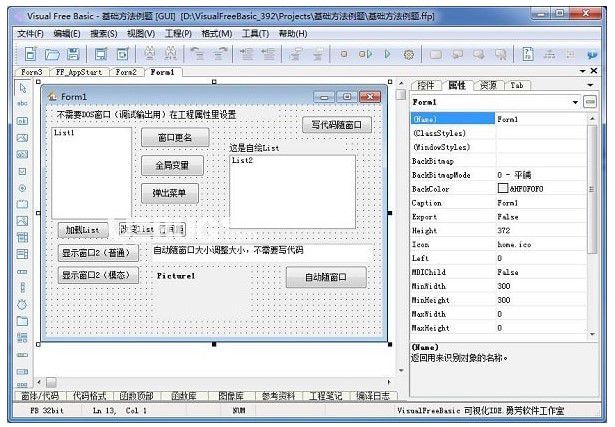Click the blue bird toolbar icon
615x427 pixels.
592,55
